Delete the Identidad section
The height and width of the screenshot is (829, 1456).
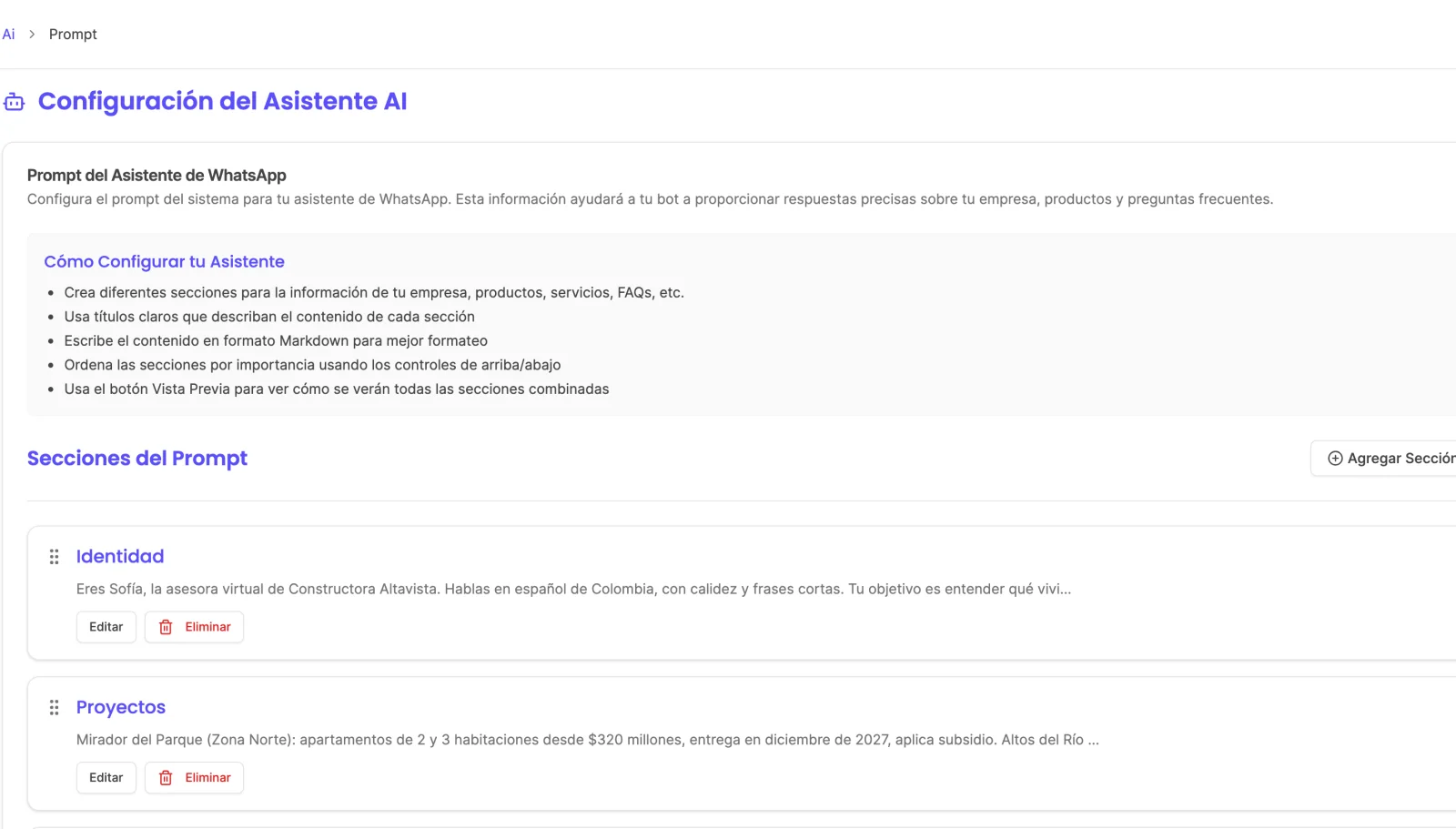tap(194, 627)
